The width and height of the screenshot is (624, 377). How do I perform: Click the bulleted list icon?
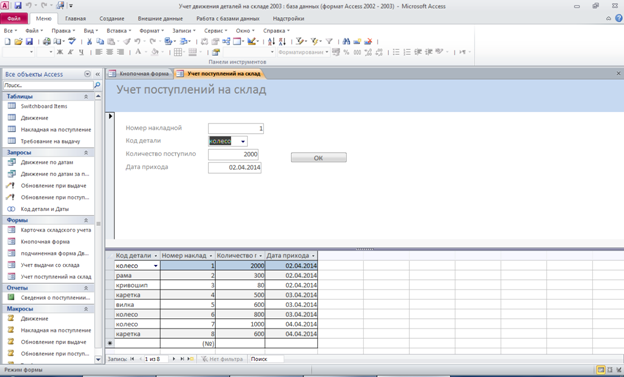point(396,52)
